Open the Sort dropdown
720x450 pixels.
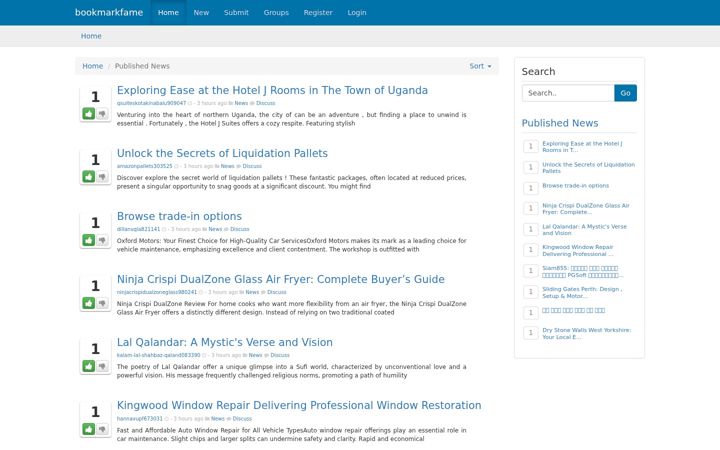click(480, 66)
